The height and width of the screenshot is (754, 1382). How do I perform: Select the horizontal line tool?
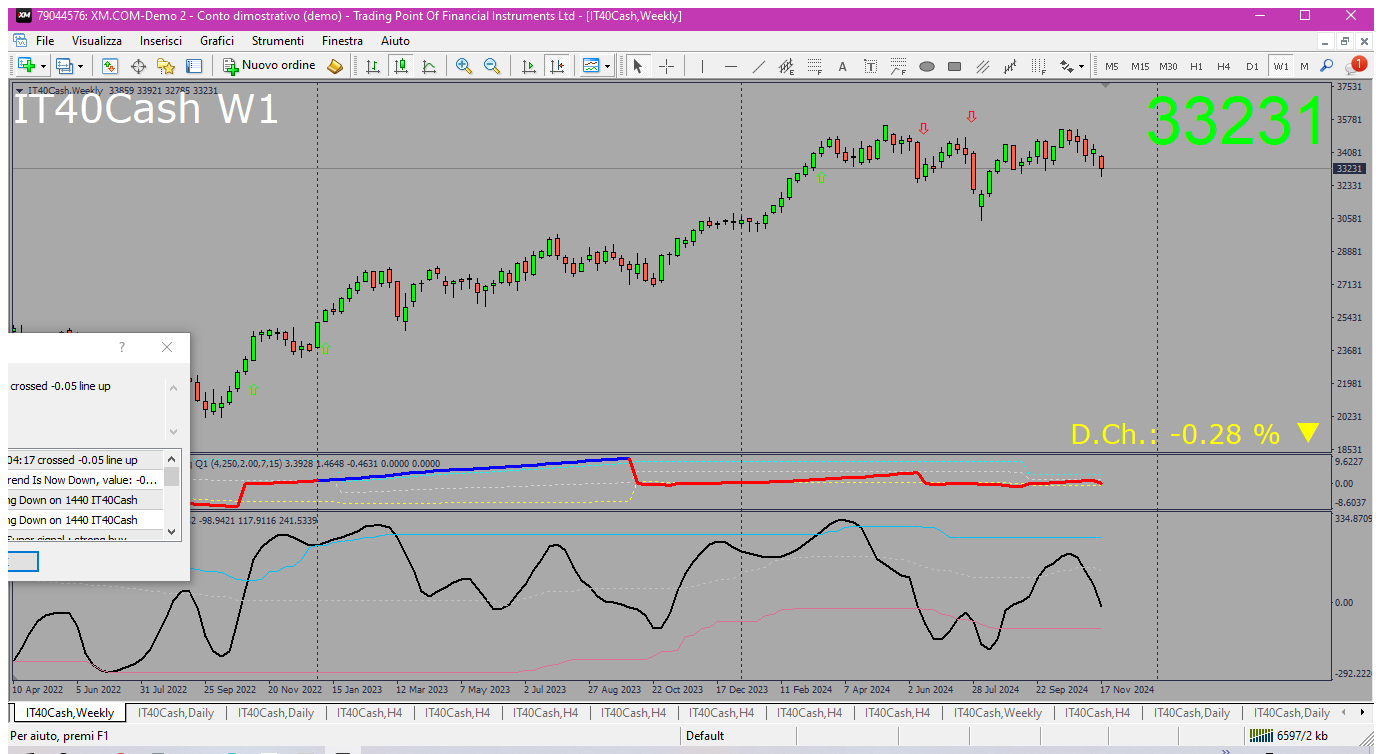[x=730, y=66]
